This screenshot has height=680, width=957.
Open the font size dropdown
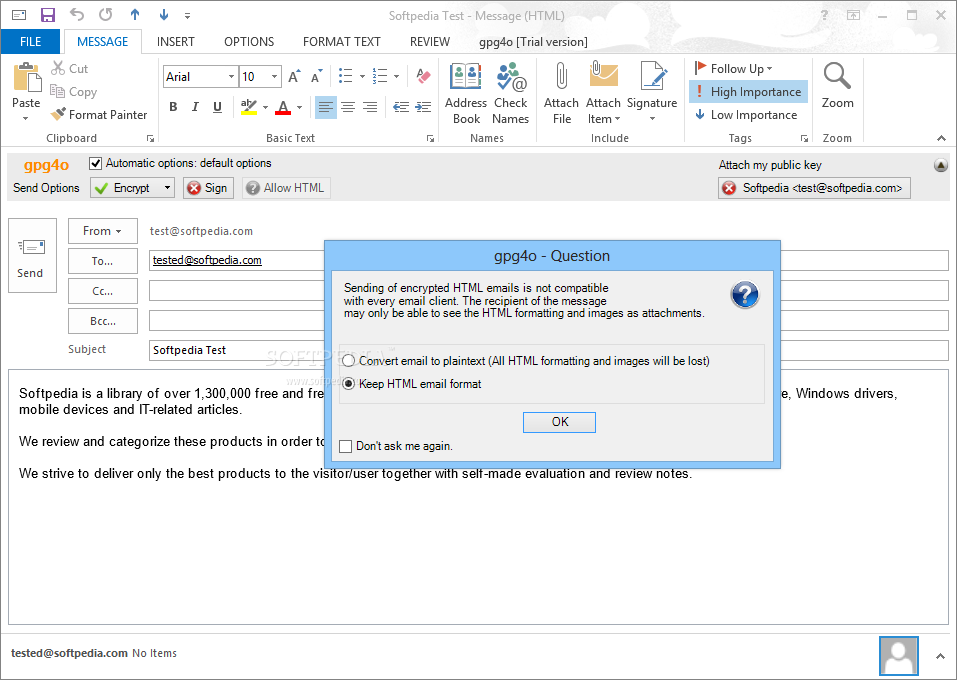click(x=275, y=77)
